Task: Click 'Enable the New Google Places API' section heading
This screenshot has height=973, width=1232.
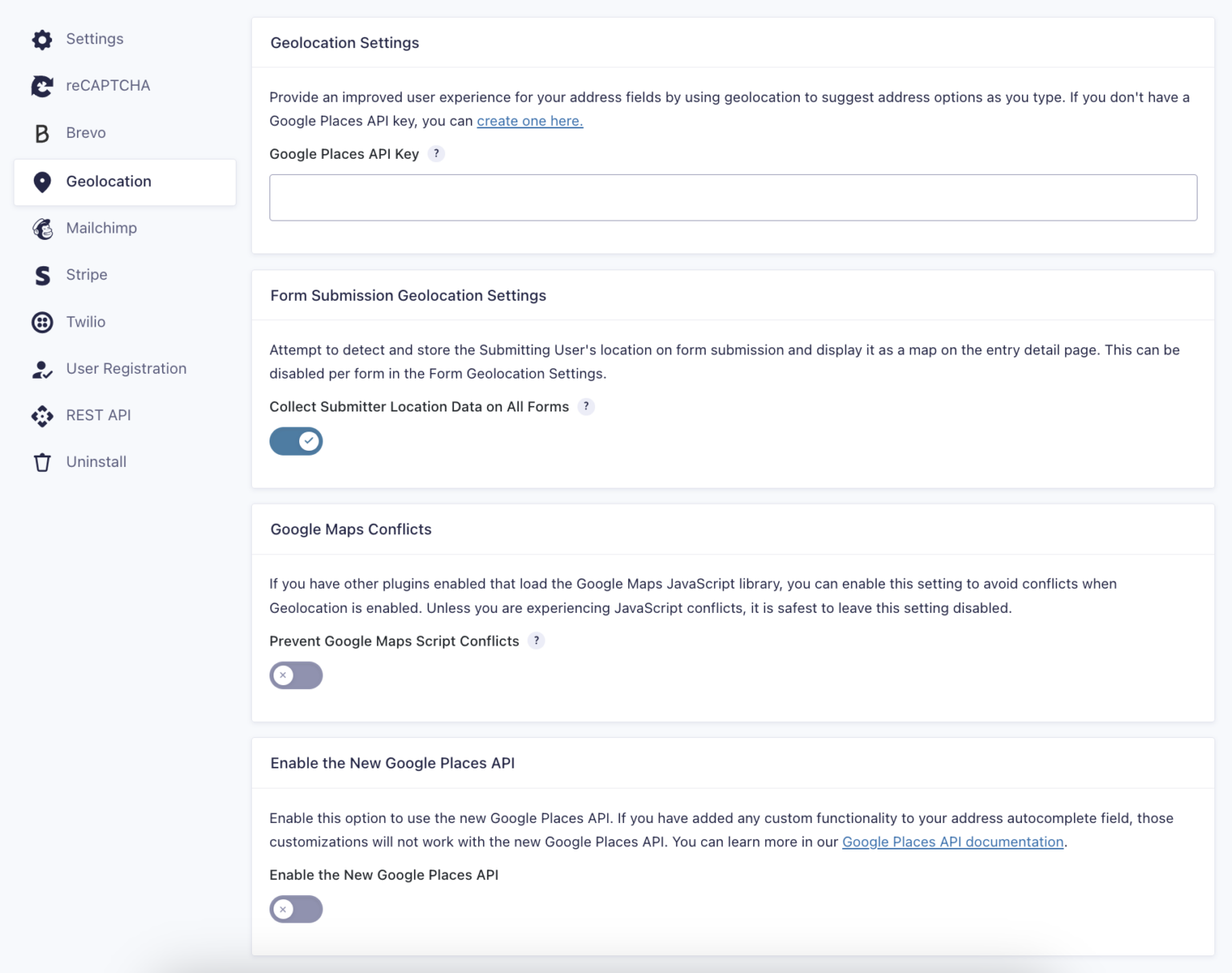Action: tap(393, 764)
